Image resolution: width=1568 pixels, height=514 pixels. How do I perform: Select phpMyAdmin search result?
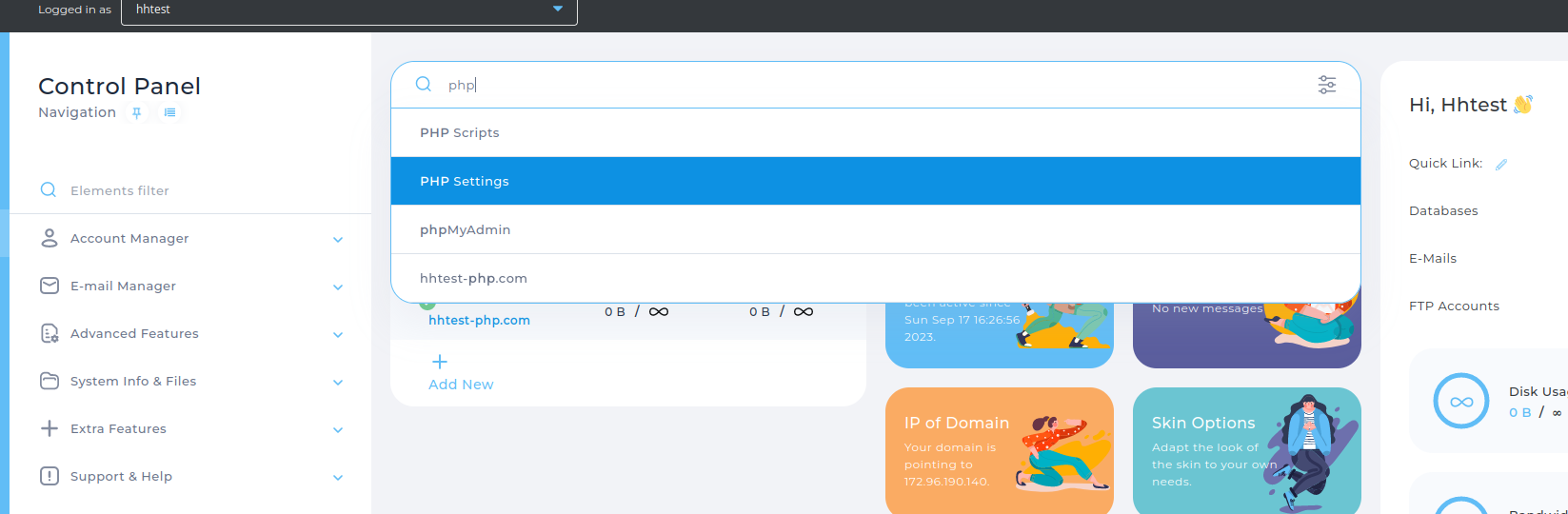(x=875, y=229)
